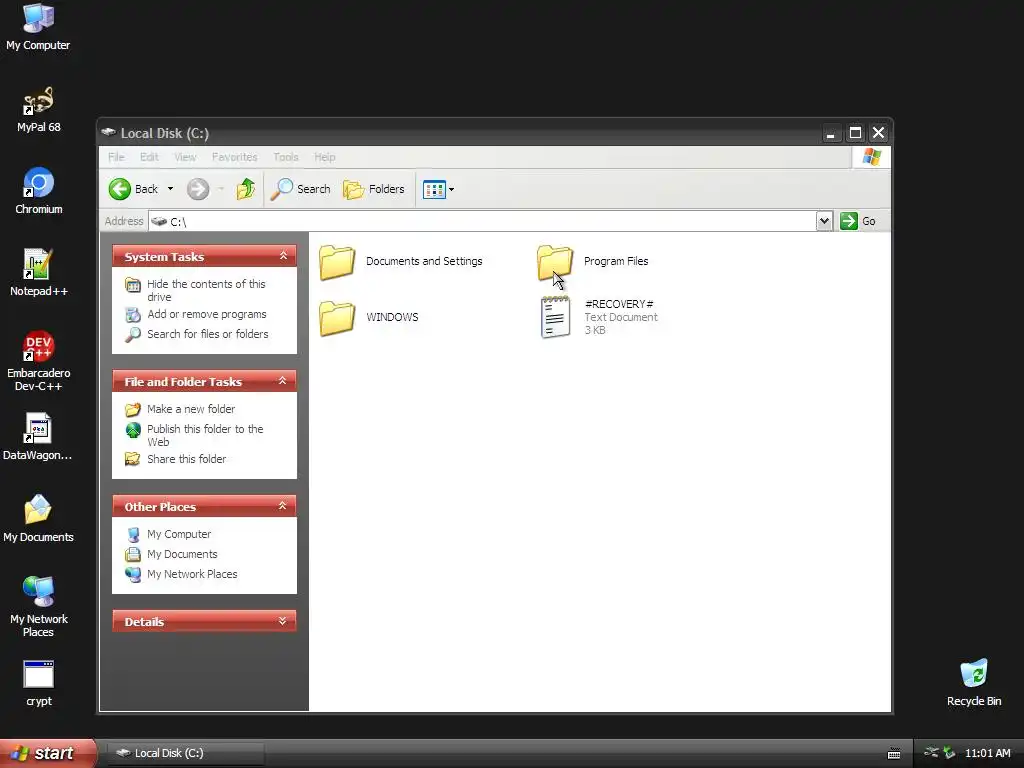This screenshot has width=1024, height=768.
Task: Click Local Disk (C:) taskbar button
Action: pyautogui.click(x=183, y=753)
